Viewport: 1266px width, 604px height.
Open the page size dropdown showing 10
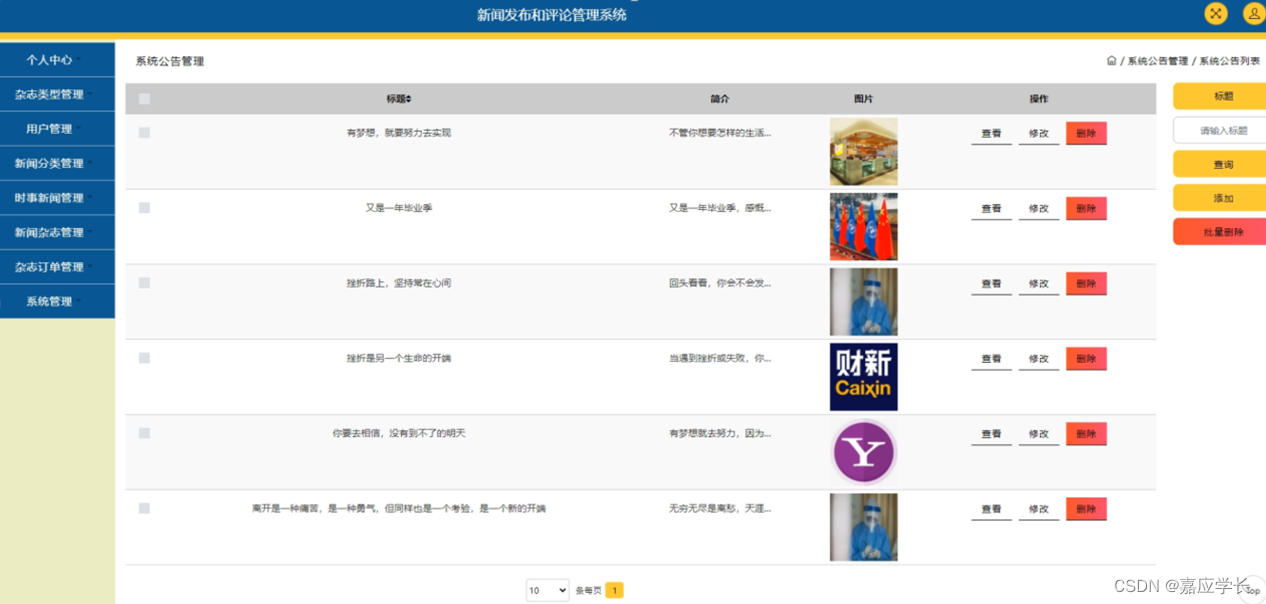(547, 590)
